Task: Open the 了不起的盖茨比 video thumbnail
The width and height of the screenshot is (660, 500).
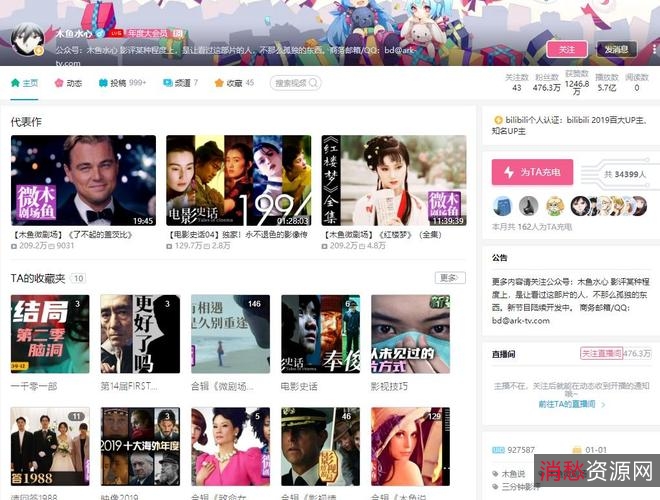Action: [x=83, y=181]
